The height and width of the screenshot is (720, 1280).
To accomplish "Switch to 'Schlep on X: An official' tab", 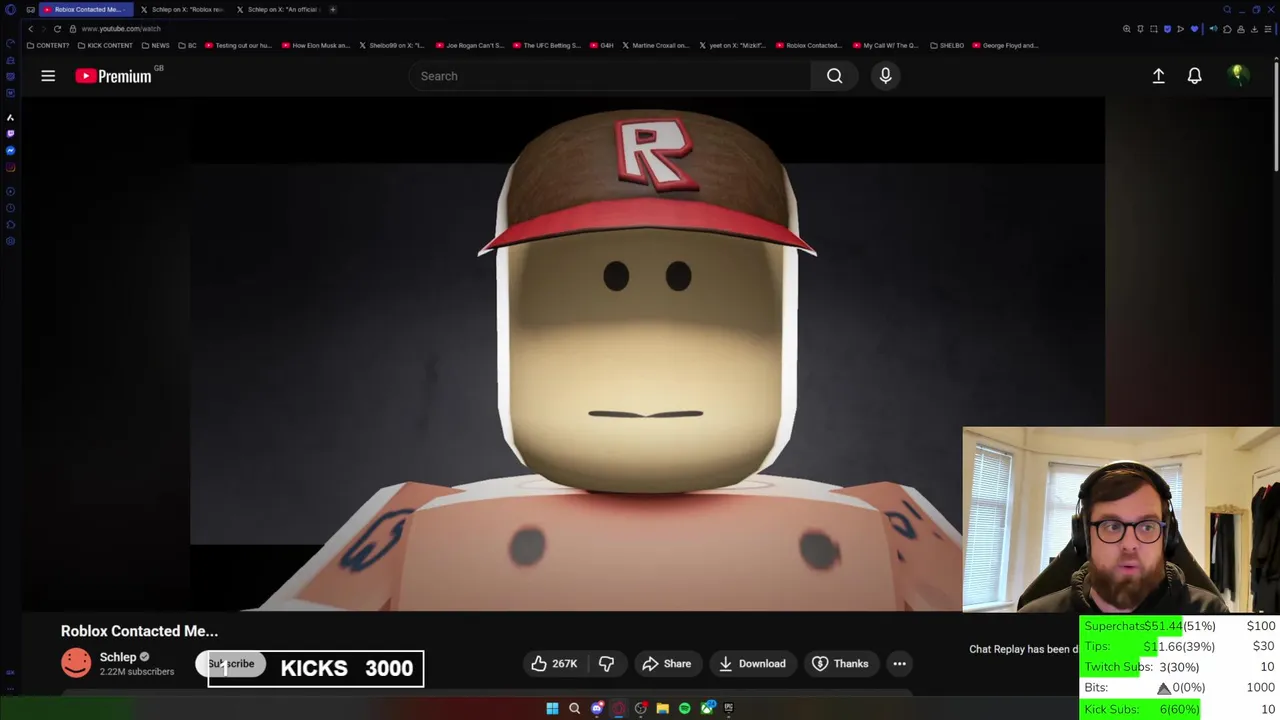I will point(279,10).
